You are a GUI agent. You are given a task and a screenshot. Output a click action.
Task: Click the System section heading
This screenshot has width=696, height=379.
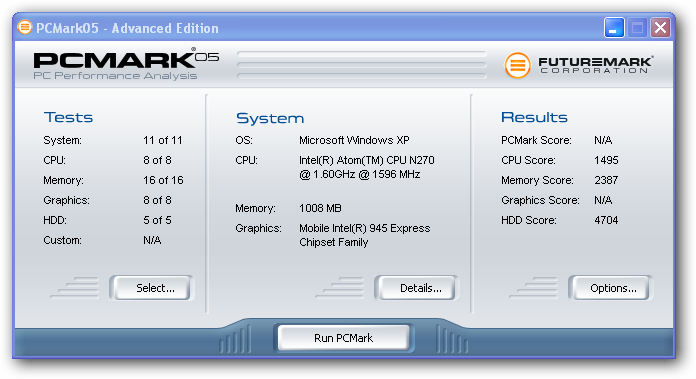[x=270, y=118]
